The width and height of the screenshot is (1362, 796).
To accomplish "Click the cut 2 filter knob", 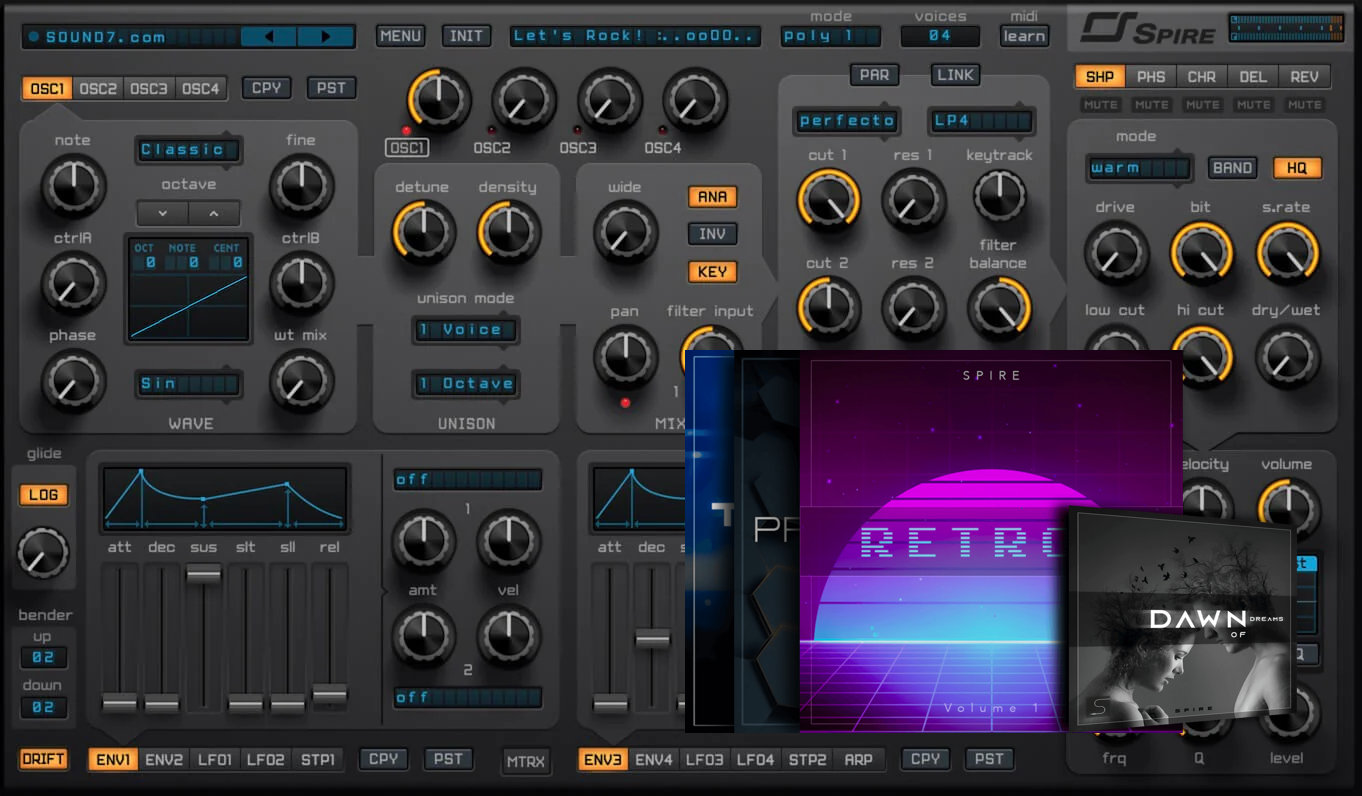I will pos(828,308).
